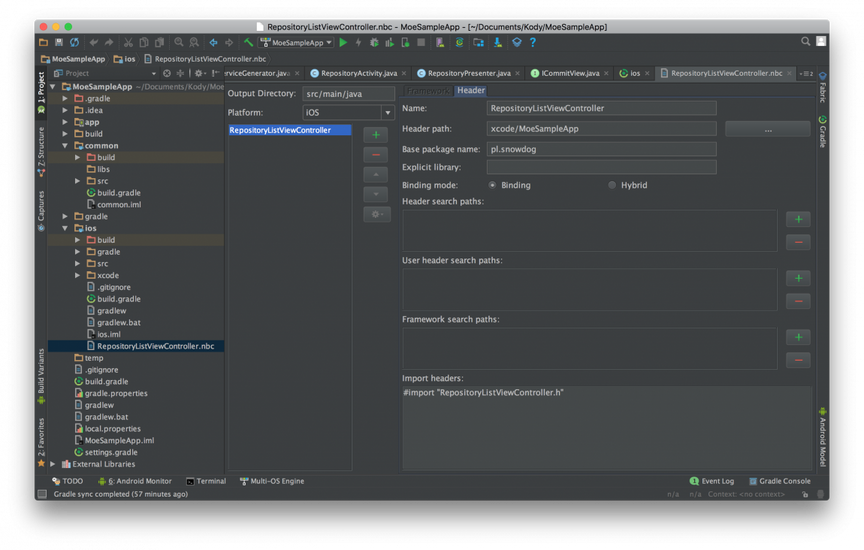The height and width of the screenshot is (550, 864).
Task: Click the Copy icon in toolbar
Action: pos(144,42)
